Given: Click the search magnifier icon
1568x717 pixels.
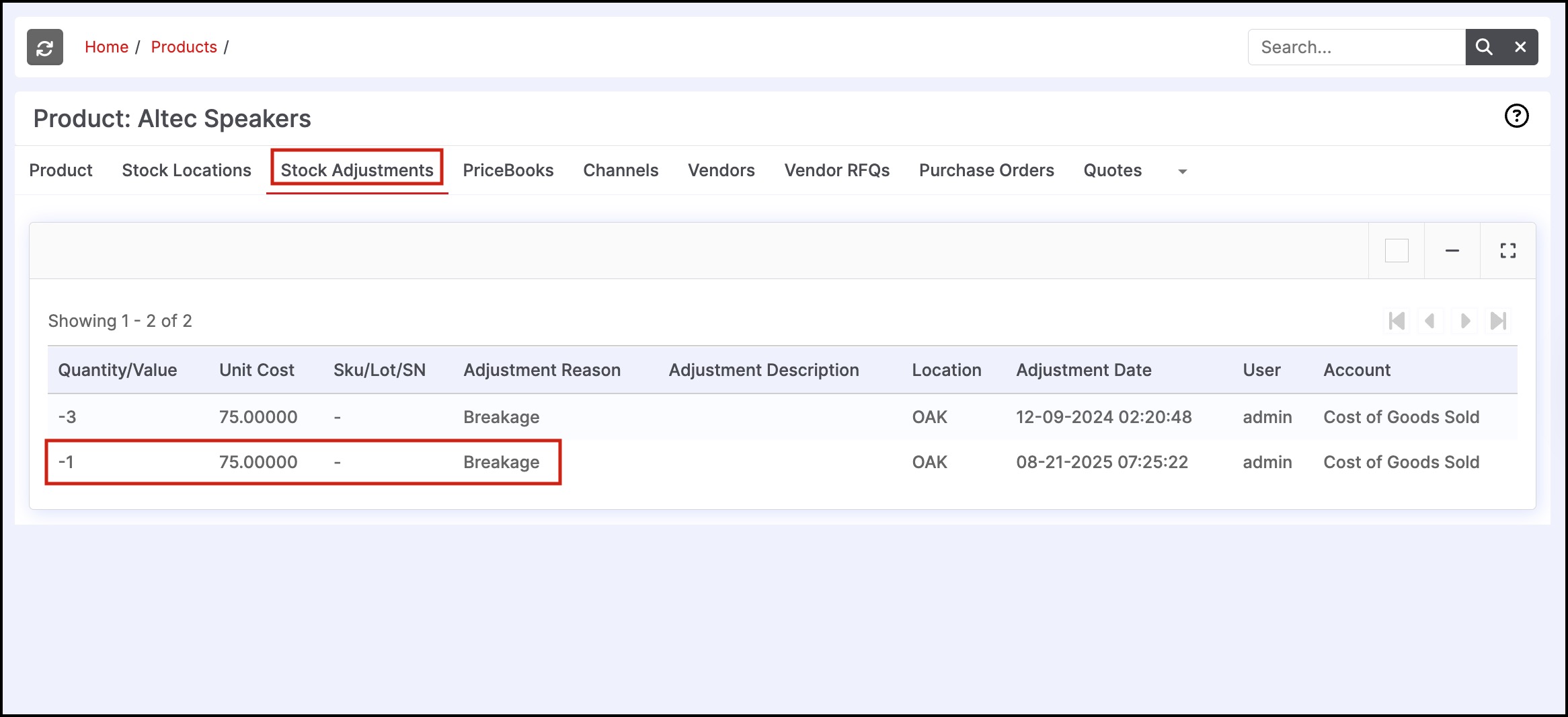Looking at the screenshot, I should [1484, 47].
